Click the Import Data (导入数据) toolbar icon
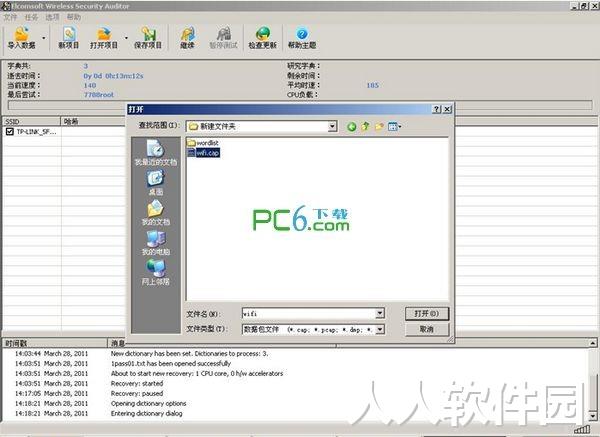 click(22, 38)
